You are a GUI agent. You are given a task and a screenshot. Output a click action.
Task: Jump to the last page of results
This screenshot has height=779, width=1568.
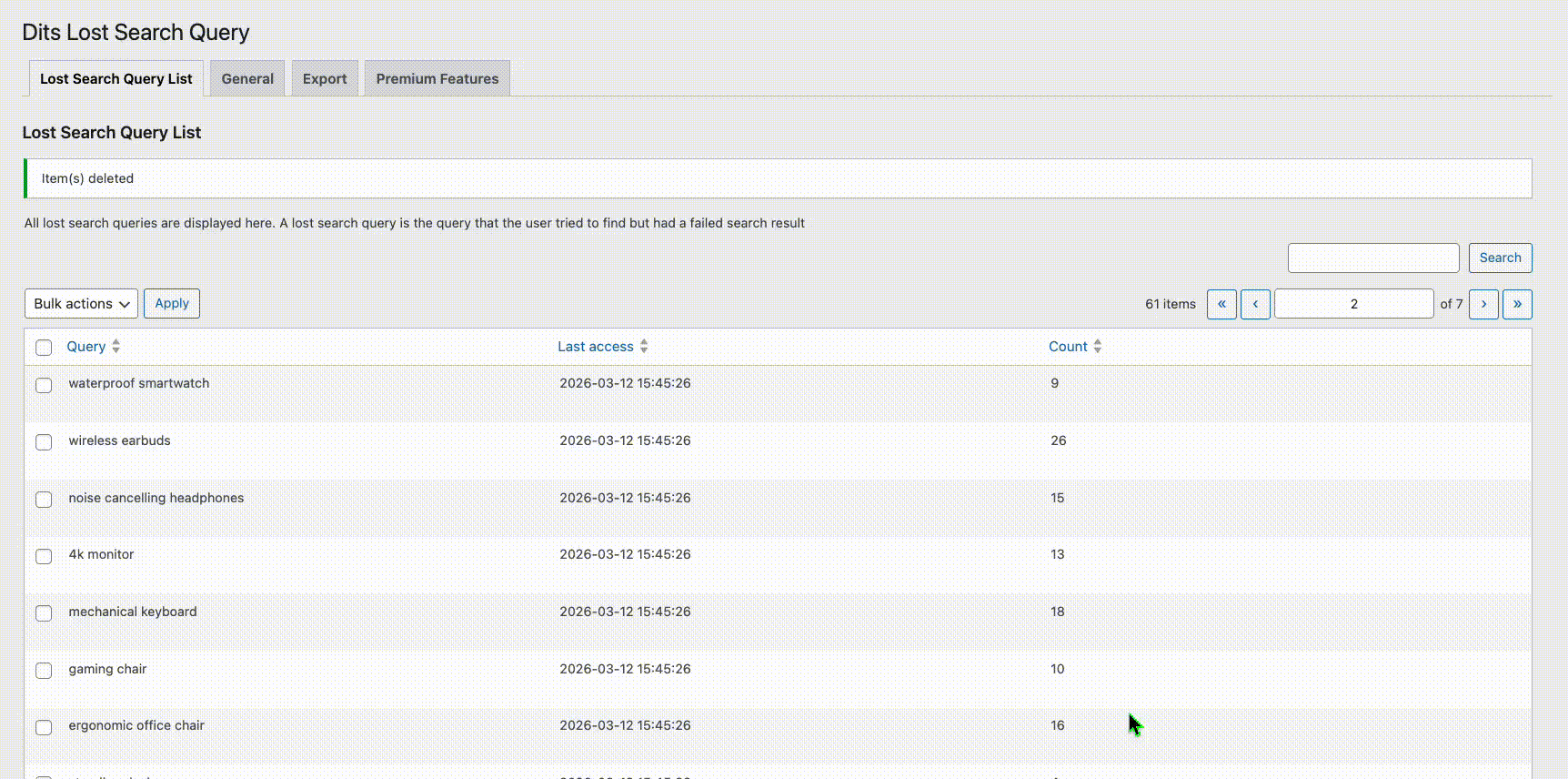coord(1517,304)
